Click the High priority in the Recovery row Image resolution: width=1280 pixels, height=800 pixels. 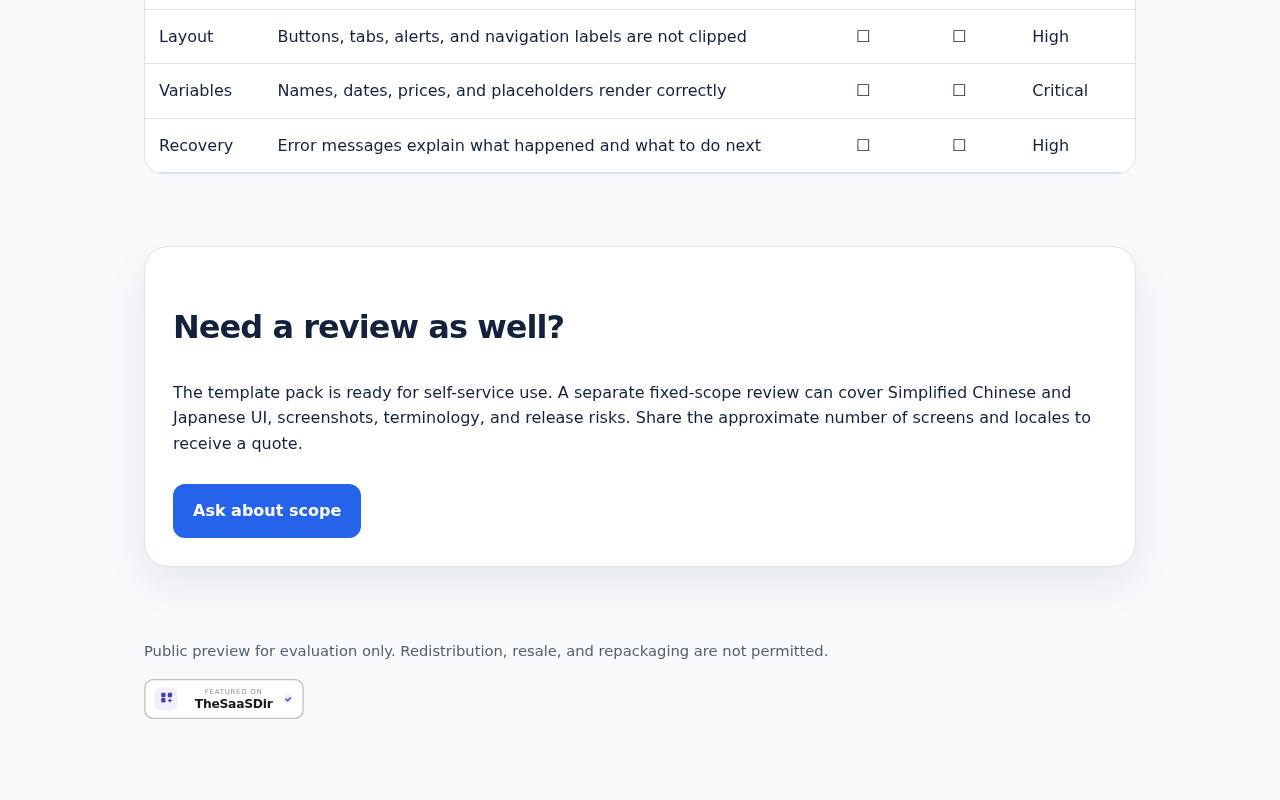[x=1050, y=145]
